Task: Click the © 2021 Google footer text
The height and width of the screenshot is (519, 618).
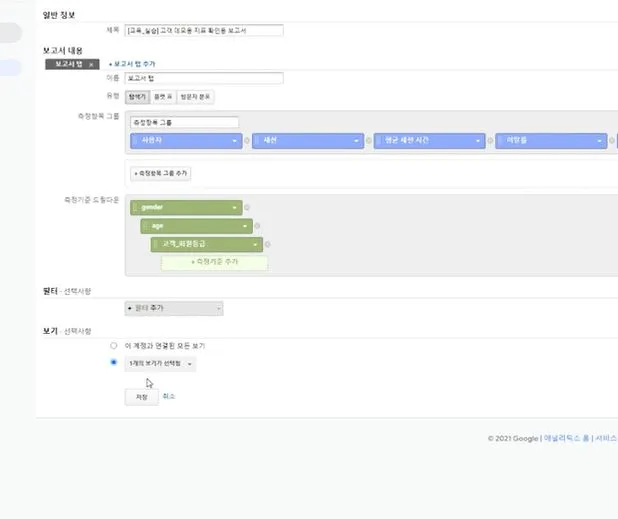Action: 513,438
